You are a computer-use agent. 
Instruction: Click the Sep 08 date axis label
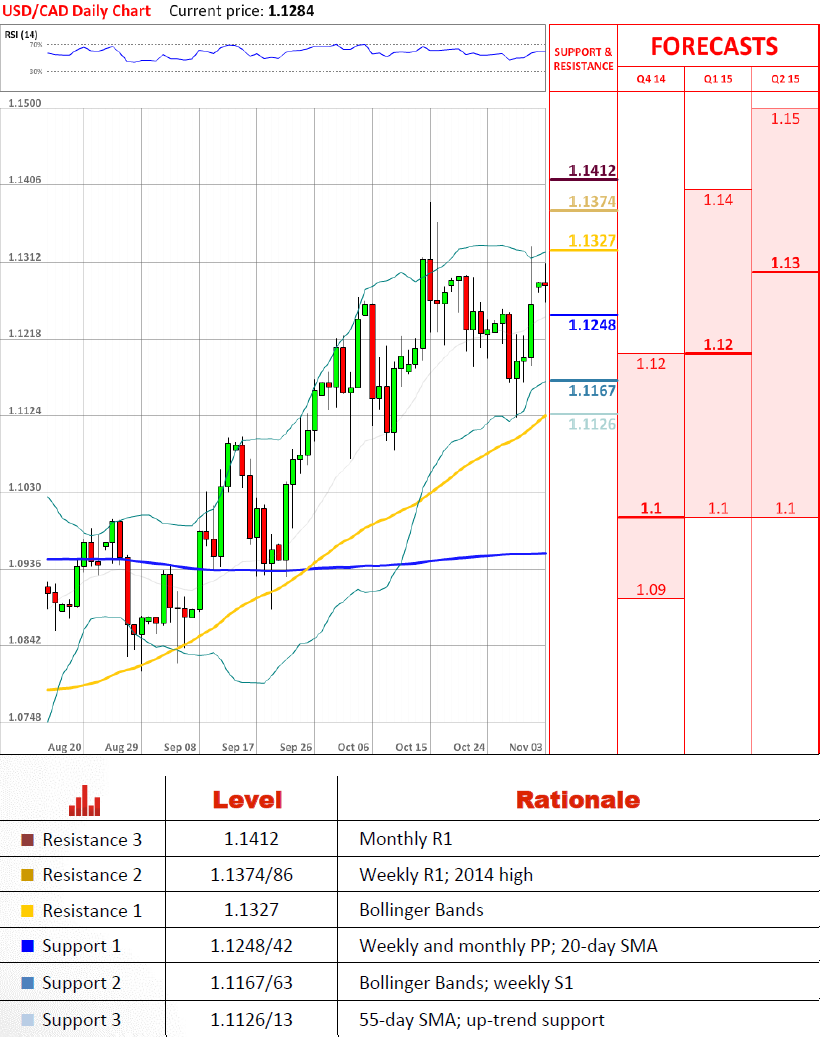click(180, 747)
